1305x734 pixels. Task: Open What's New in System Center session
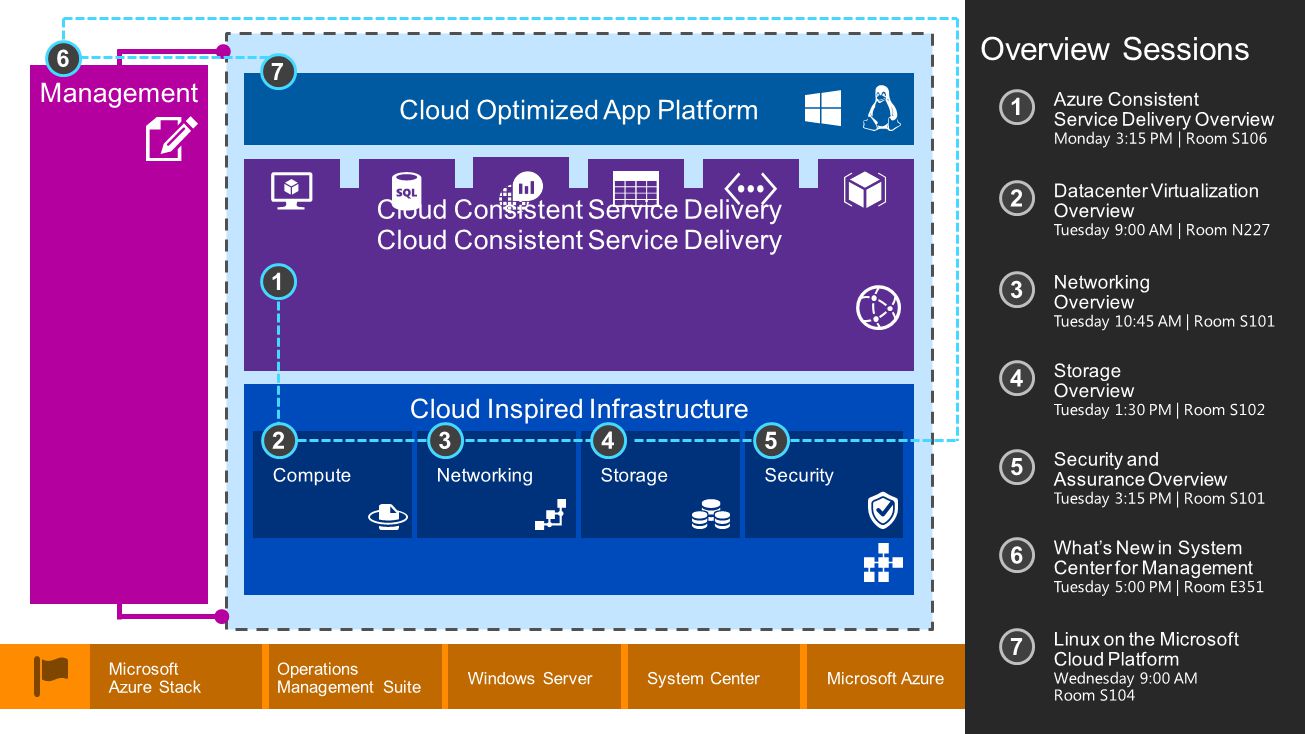click(1153, 557)
